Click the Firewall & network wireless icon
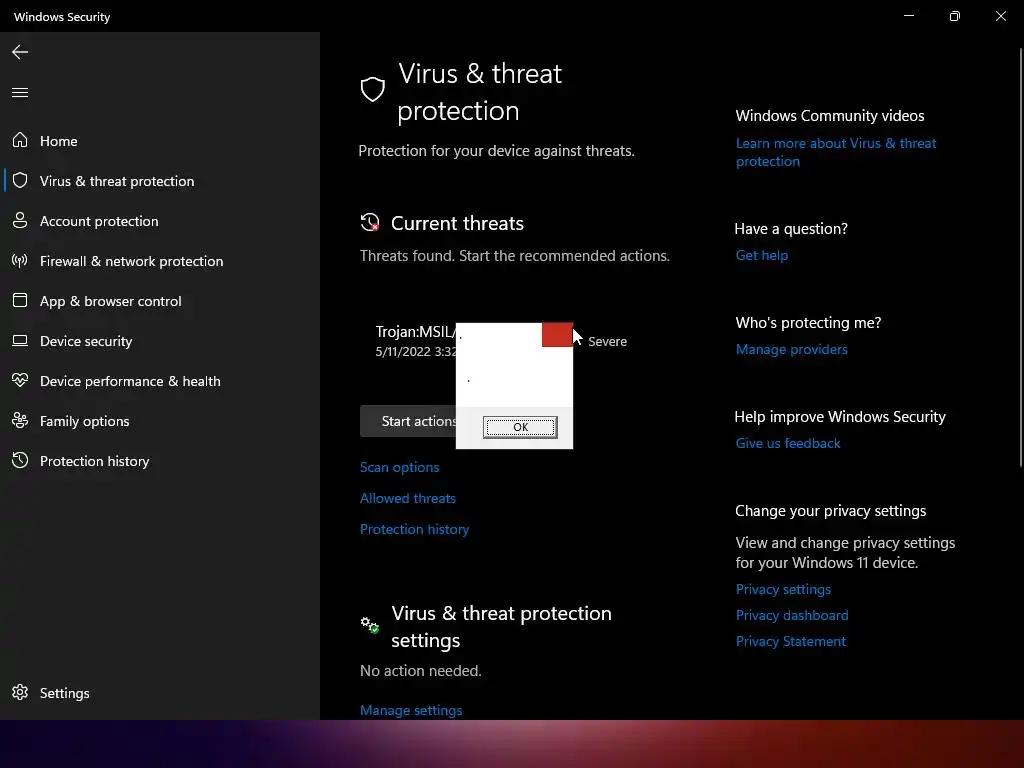 20,261
